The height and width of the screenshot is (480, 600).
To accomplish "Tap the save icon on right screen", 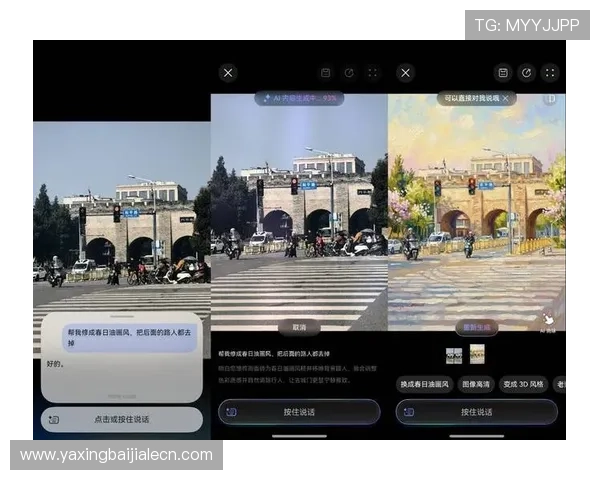I will tap(503, 73).
